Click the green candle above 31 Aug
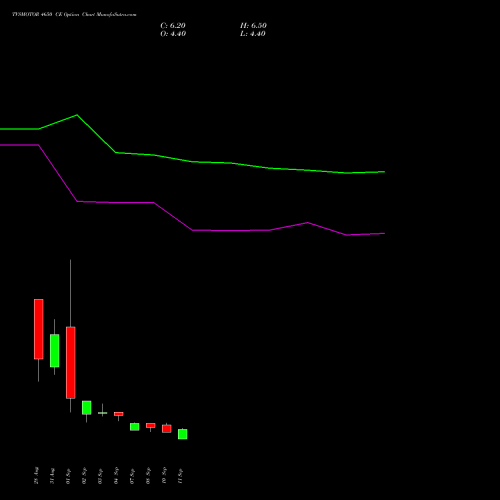Image resolution: width=500 pixels, height=500 pixels. coord(55,351)
